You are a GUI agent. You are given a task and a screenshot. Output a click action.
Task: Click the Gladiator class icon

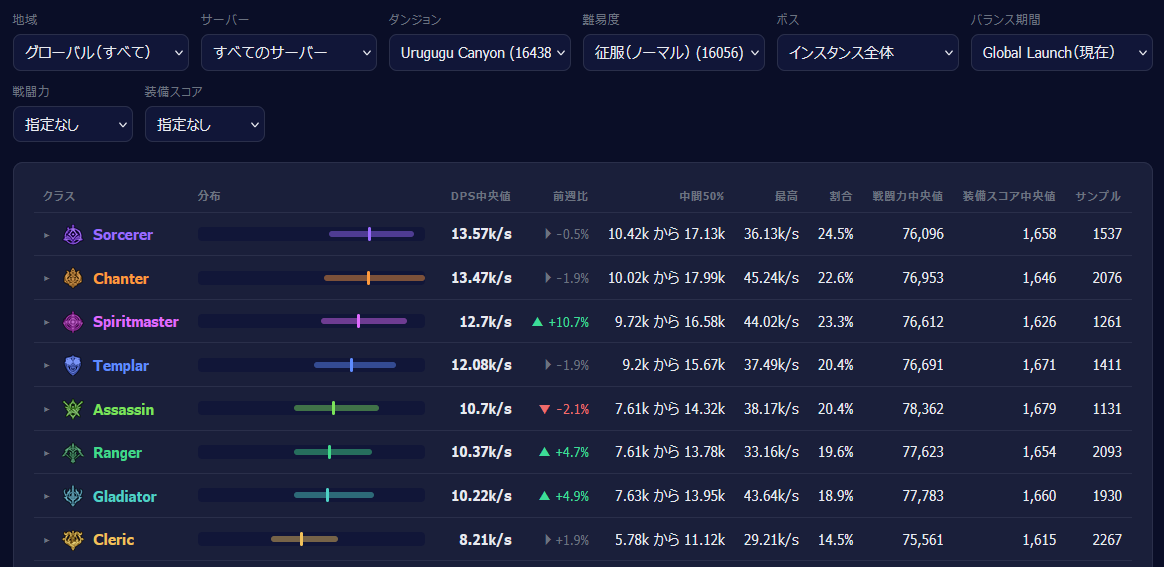tap(73, 496)
